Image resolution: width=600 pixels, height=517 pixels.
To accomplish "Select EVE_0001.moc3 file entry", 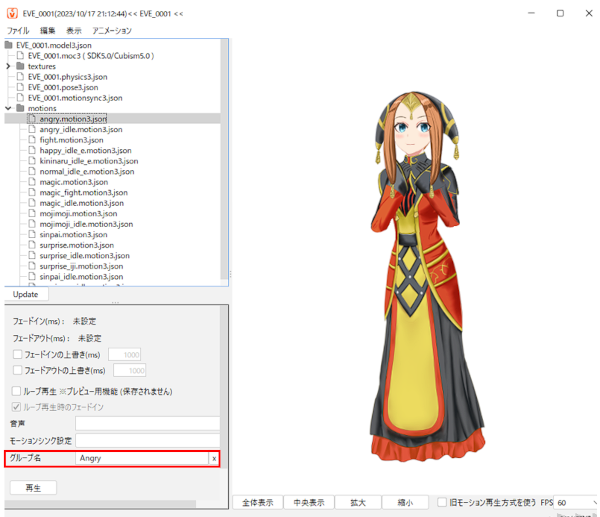I will tap(91, 56).
